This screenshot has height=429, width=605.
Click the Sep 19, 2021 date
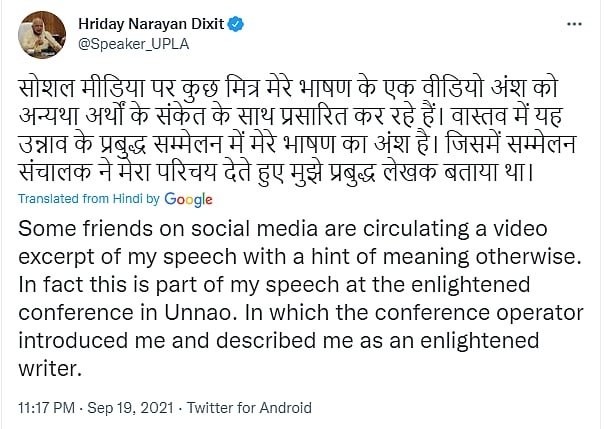[x=147, y=407]
